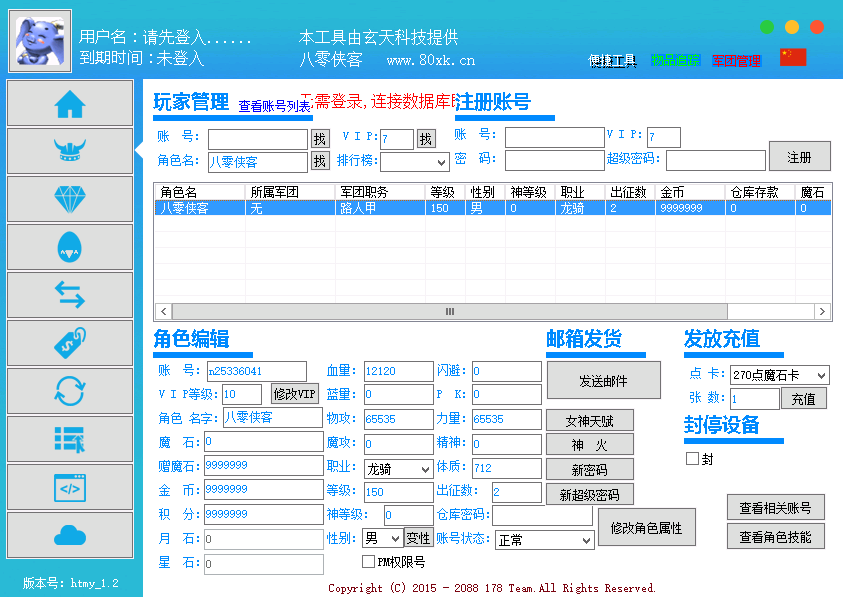Click the cloud icon at sidebar bottom
Image resolution: width=843 pixels, height=597 pixels.
click(x=68, y=535)
